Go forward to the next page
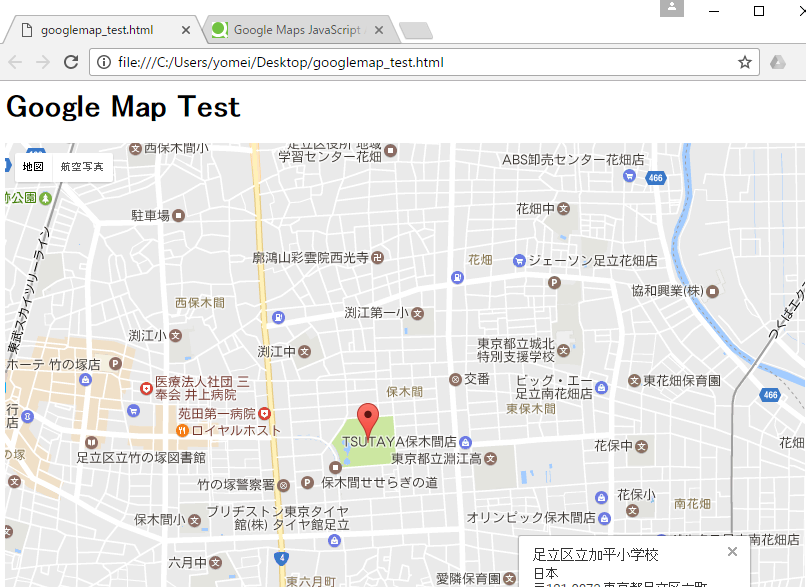 coord(43,62)
